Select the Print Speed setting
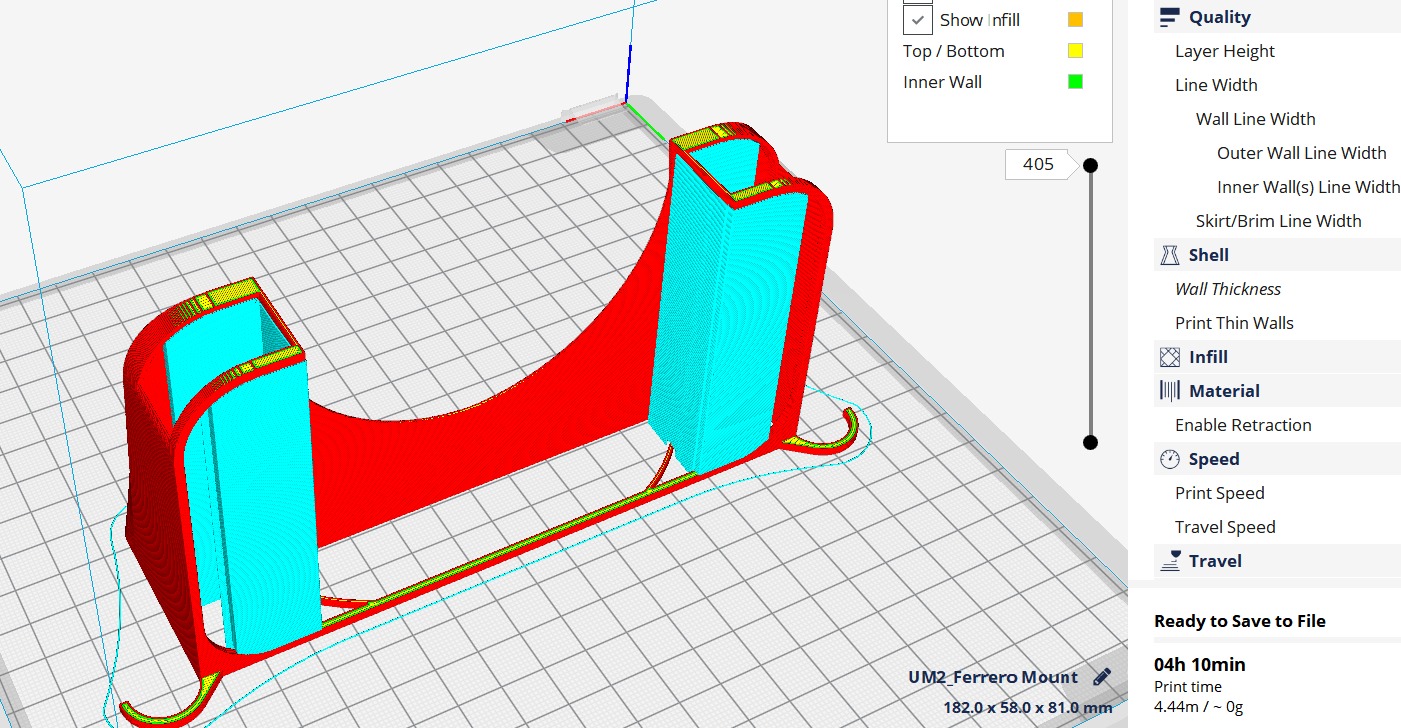The image size is (1401, 728). tap(1220, 493)
